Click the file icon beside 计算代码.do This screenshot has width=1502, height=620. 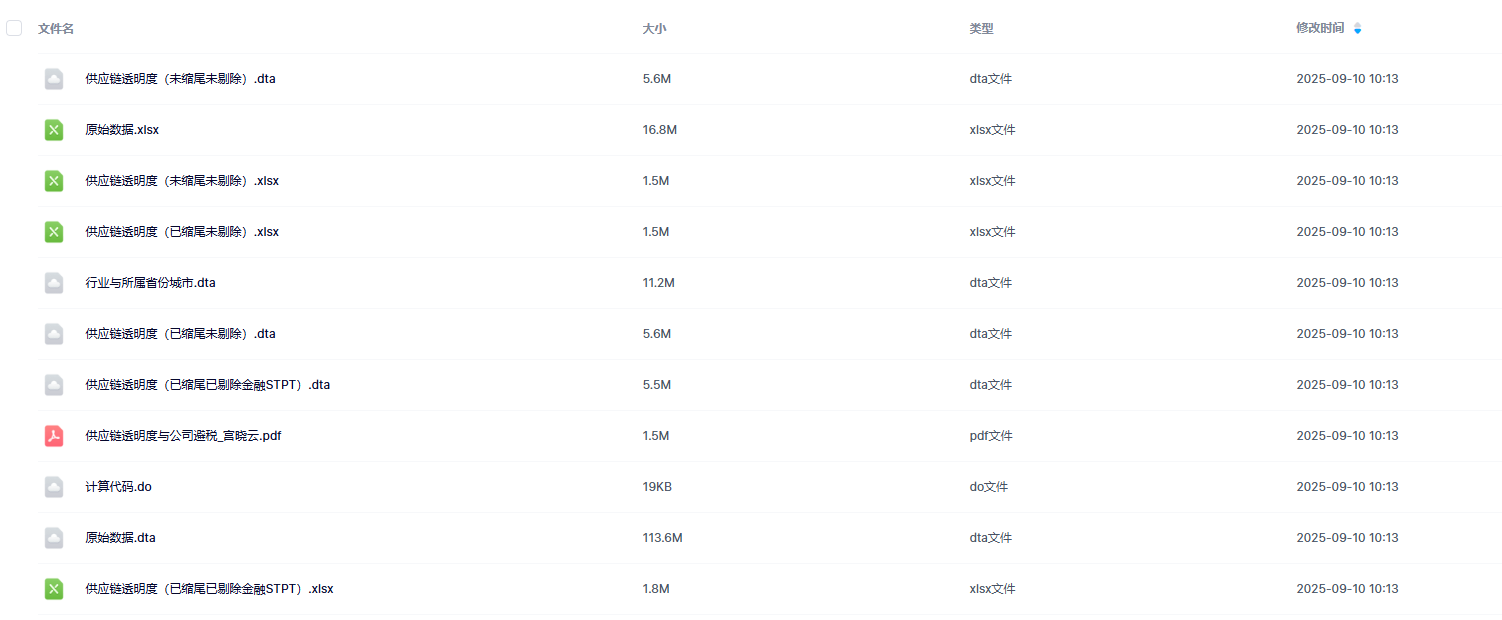[x=54, y=487]
